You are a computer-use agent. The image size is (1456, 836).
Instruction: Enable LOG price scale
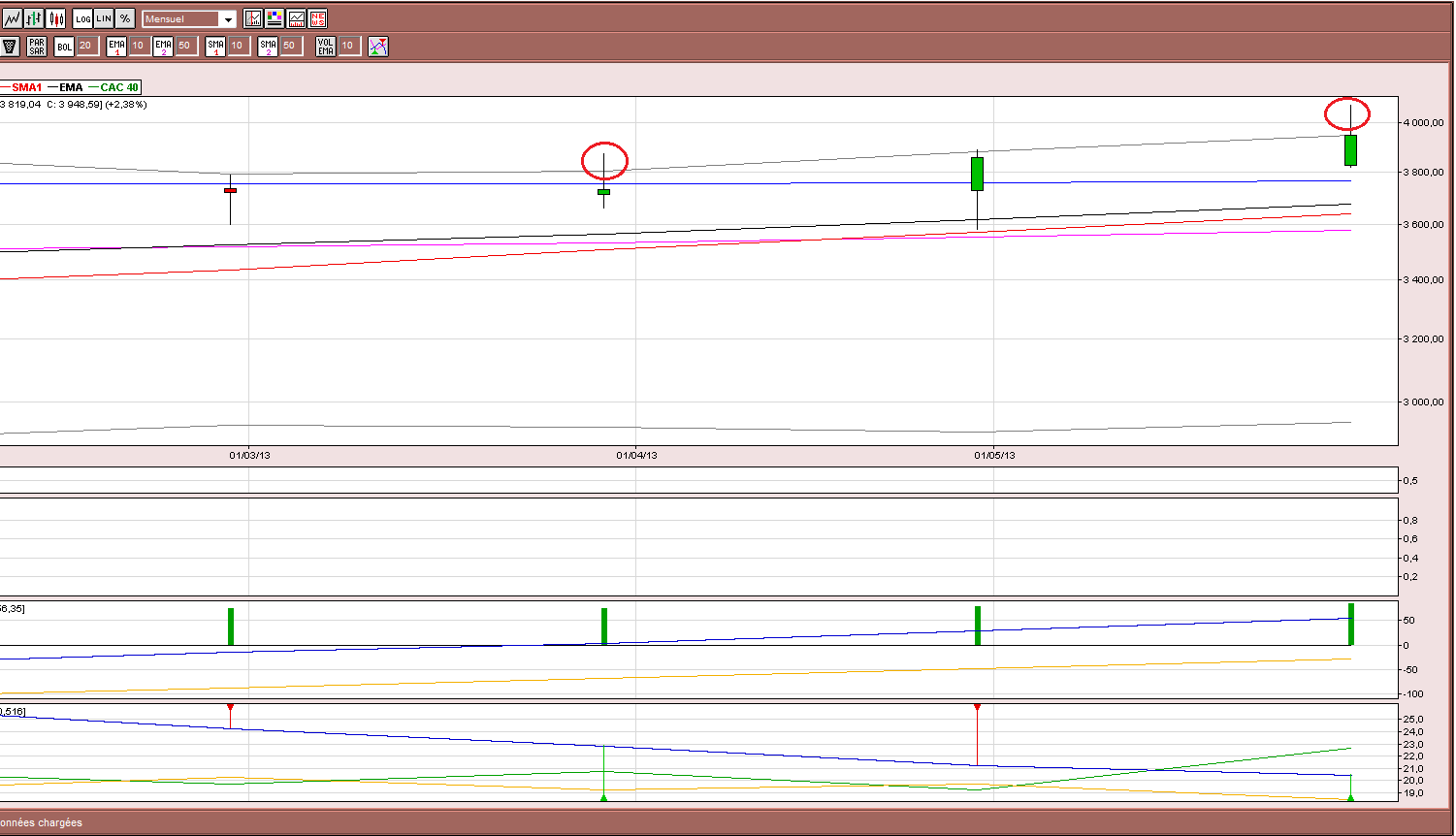click(x=83, y=18)
